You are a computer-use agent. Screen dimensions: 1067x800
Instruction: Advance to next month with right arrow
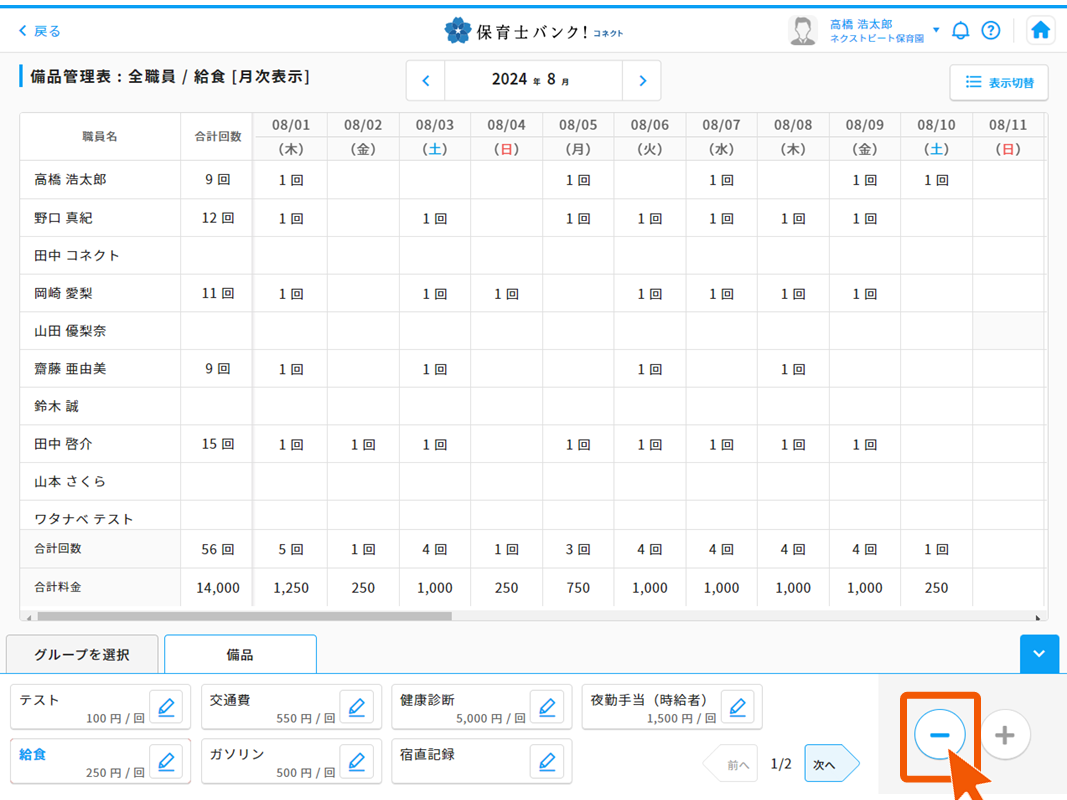(642, 79)
